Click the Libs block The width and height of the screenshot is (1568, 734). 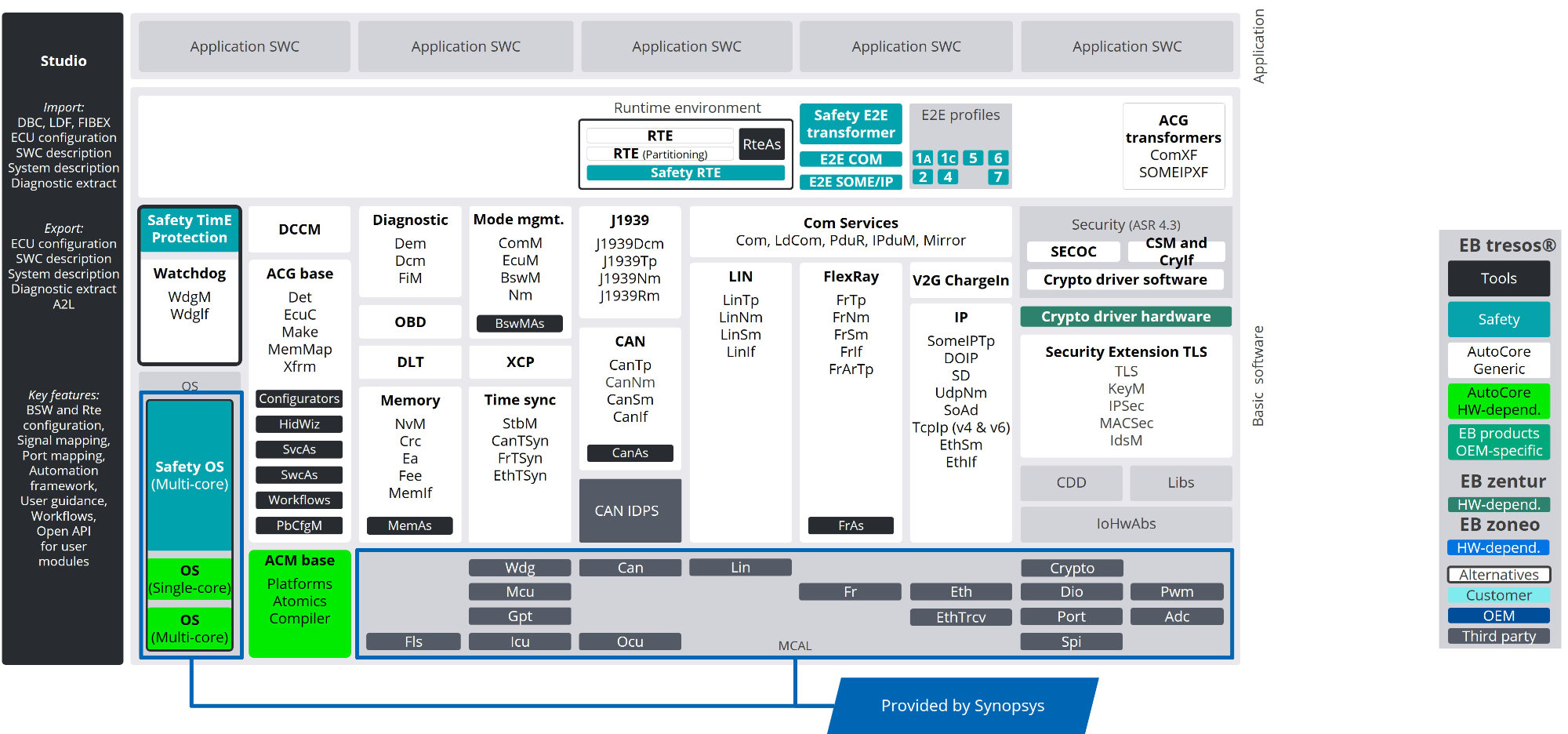(x=1181, y=483)
